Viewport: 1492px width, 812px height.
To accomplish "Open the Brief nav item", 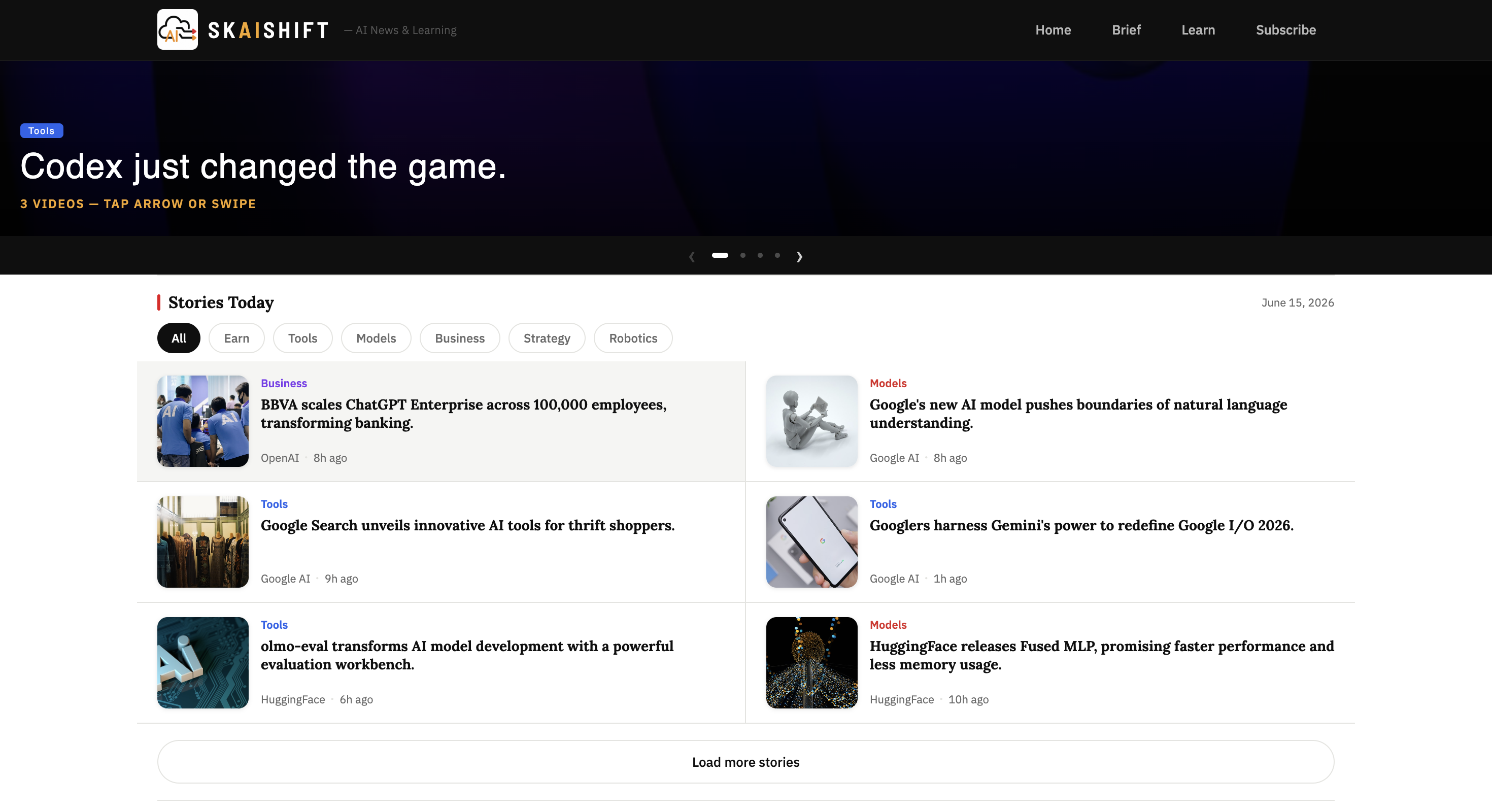I will (1126, 30).
